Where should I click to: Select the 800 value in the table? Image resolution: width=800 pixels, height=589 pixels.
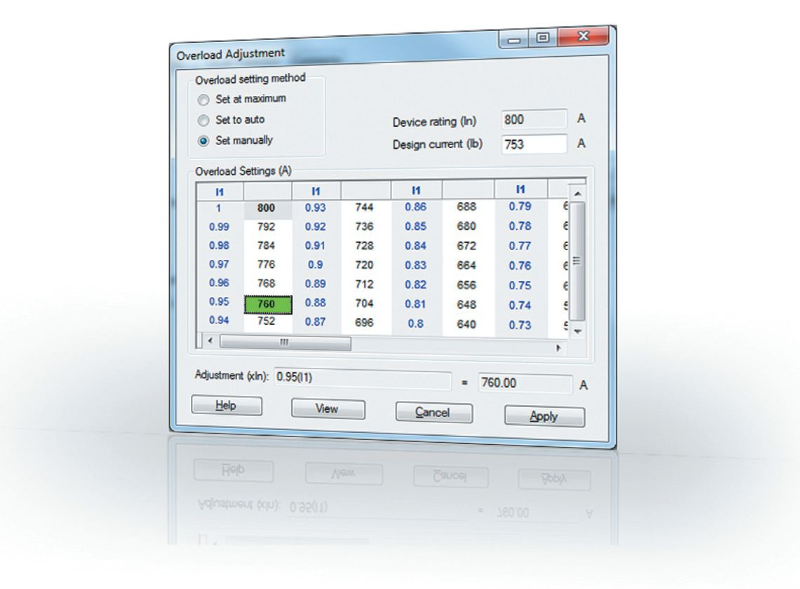click(266, 208)
